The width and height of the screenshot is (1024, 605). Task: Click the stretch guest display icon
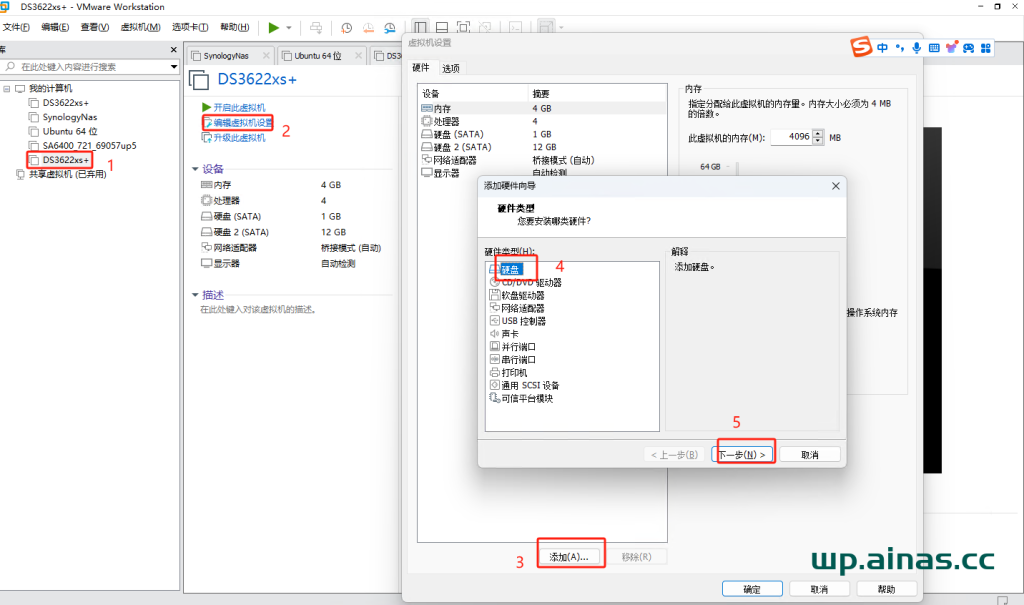pyautogui.click(x=546, y=27)
